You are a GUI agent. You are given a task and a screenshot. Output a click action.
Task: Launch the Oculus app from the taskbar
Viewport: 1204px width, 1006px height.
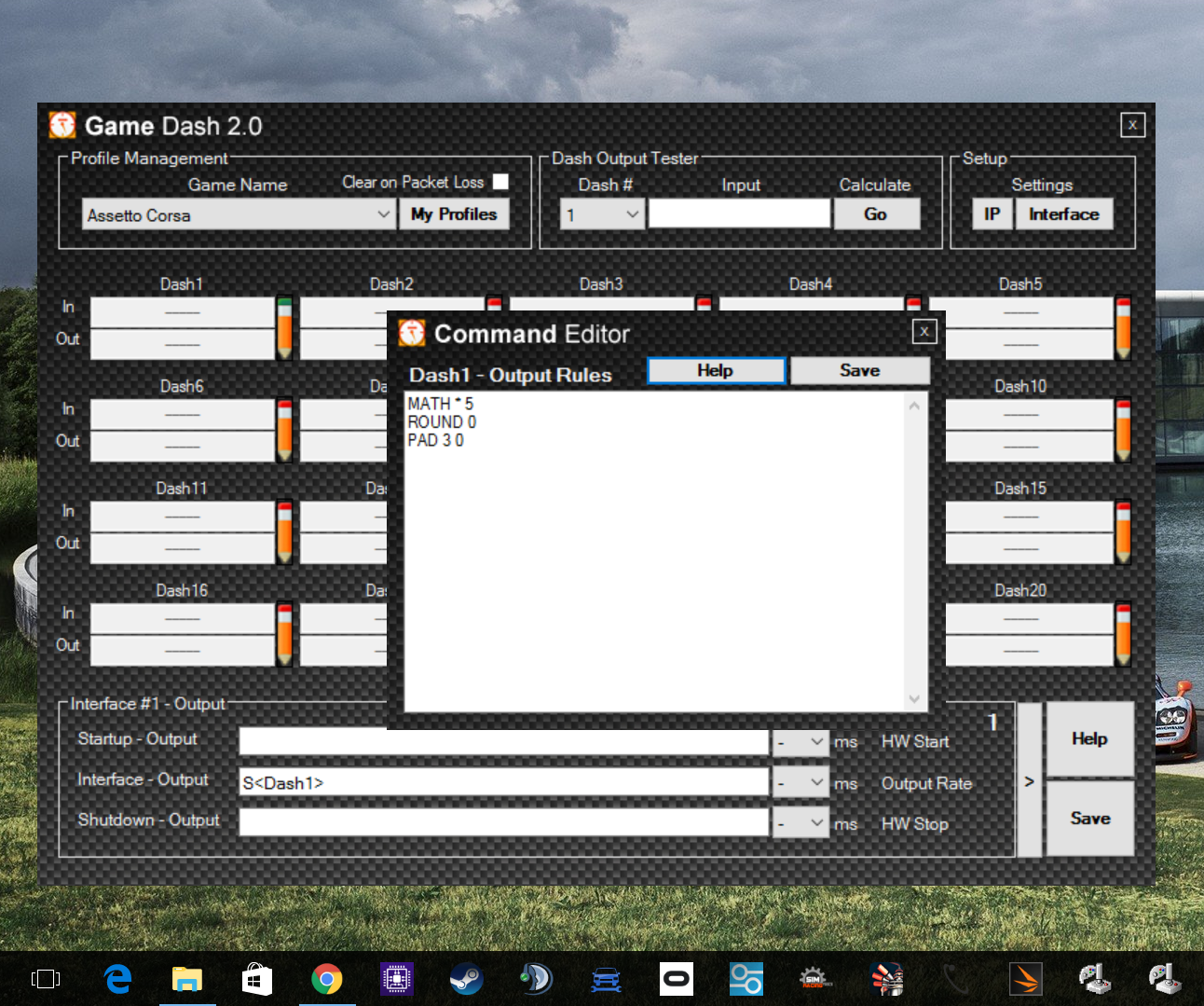pyautogui.click(x=677, y=979)
